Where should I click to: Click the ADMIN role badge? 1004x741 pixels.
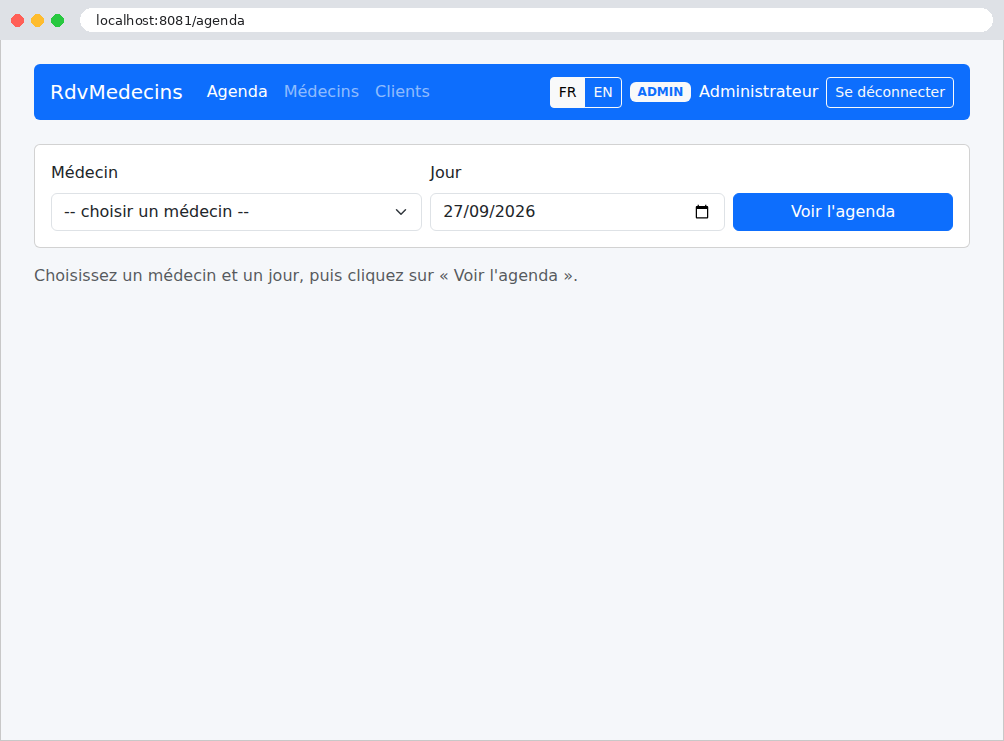pyautogui.click(x=660, y=92)
